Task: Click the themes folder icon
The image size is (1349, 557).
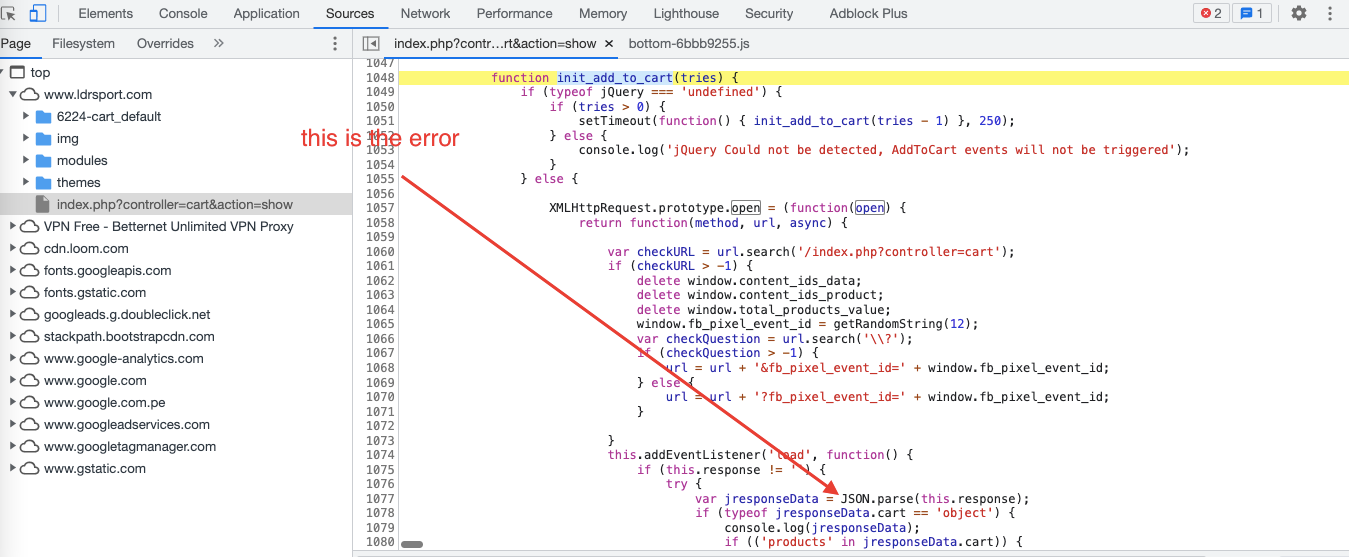Action: click(43, 182)
